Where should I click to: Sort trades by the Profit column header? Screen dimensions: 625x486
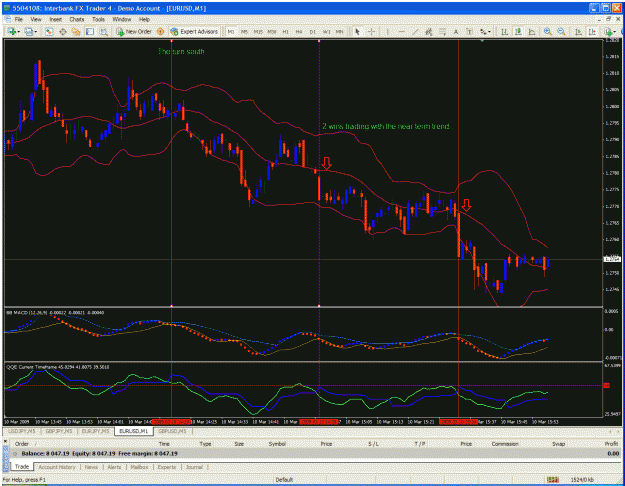(611, 444)
